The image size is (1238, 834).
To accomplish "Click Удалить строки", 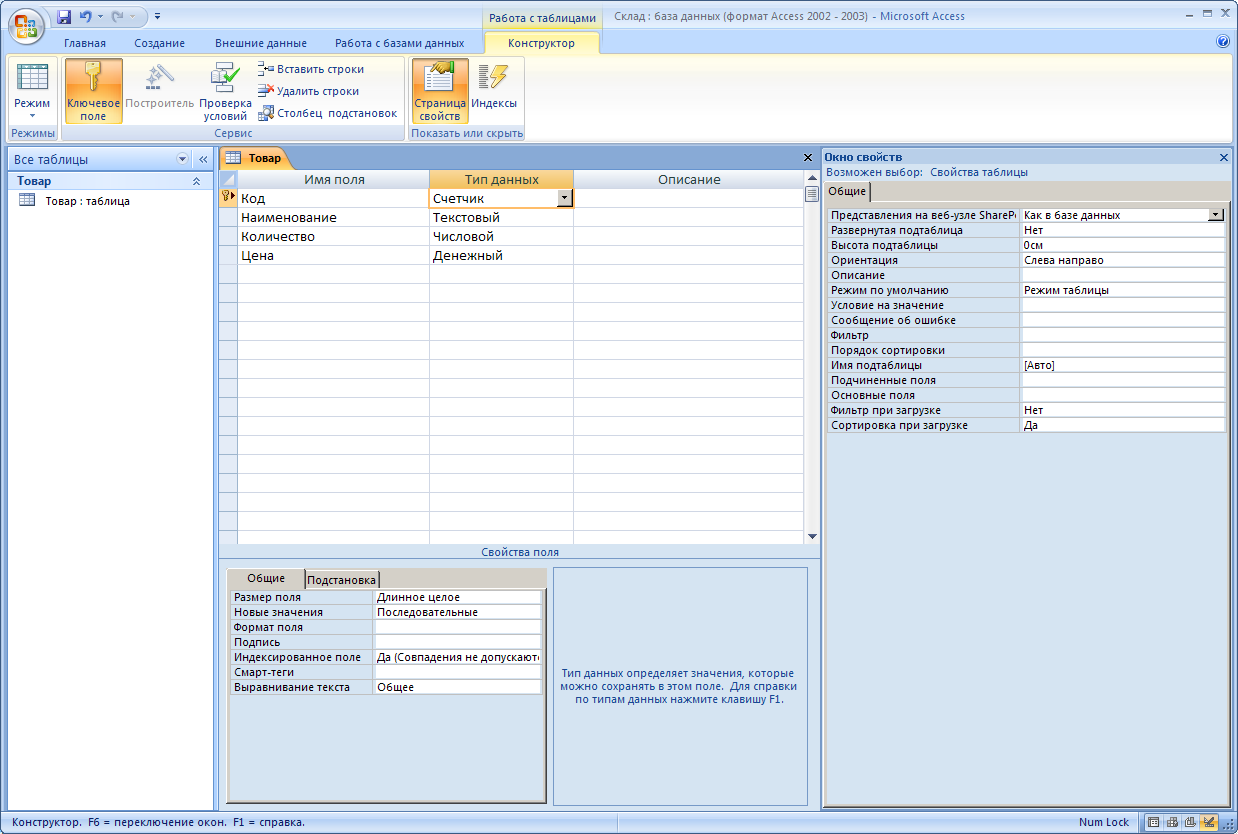I will pyautogui.click(x=308, y=91).
